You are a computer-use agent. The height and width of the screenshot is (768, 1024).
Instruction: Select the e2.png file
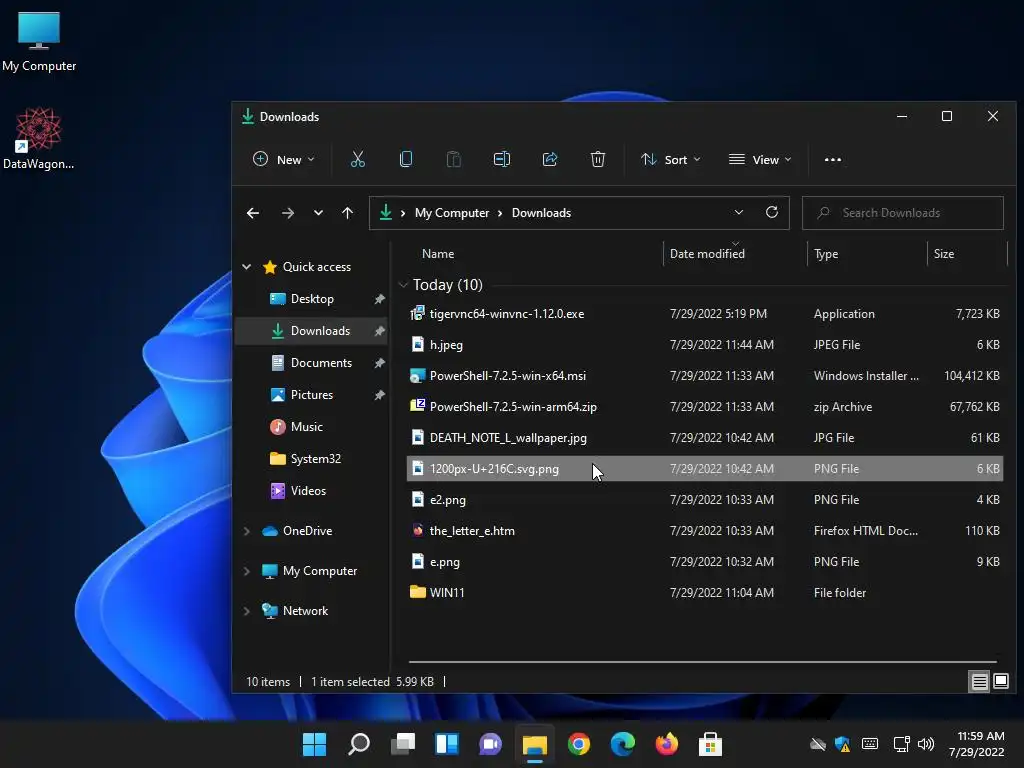[705, 500]
